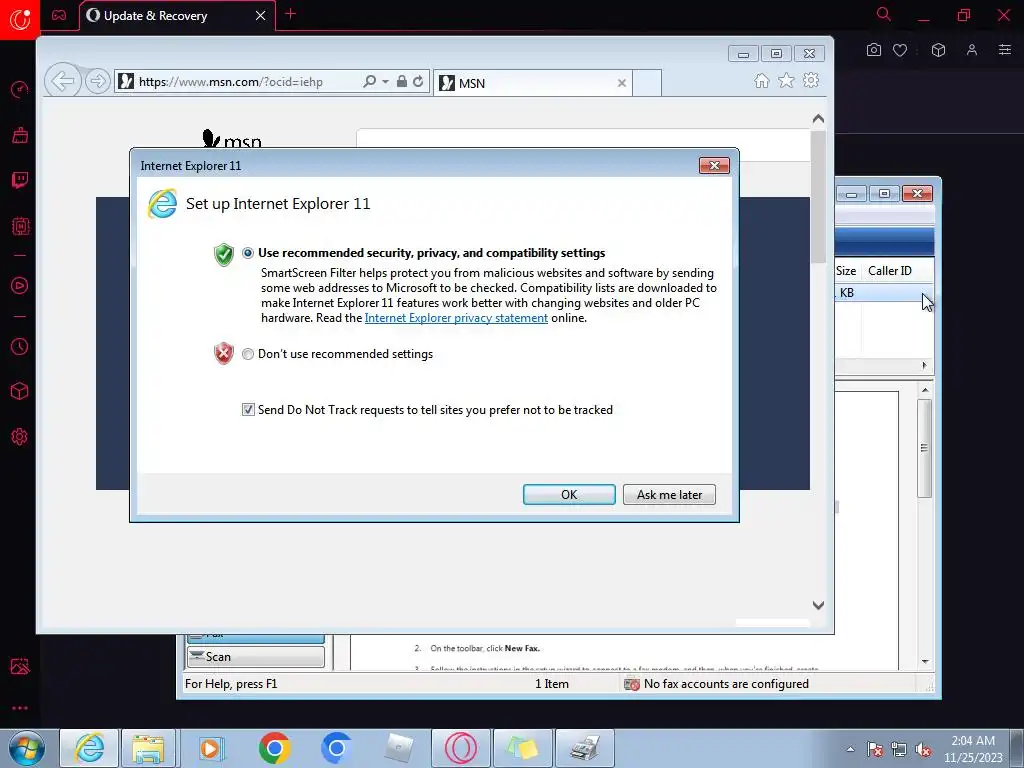
Task: Select Use recommended security settings radio button
Action: pyautogui.click(x=248, y=253)
